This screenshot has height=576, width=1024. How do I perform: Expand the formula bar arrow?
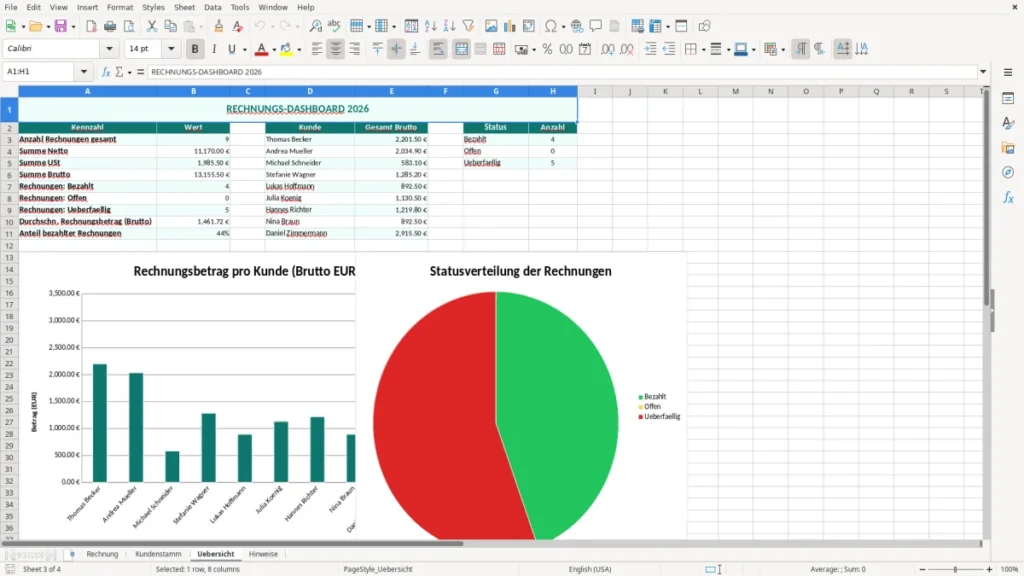click(983, 72)
